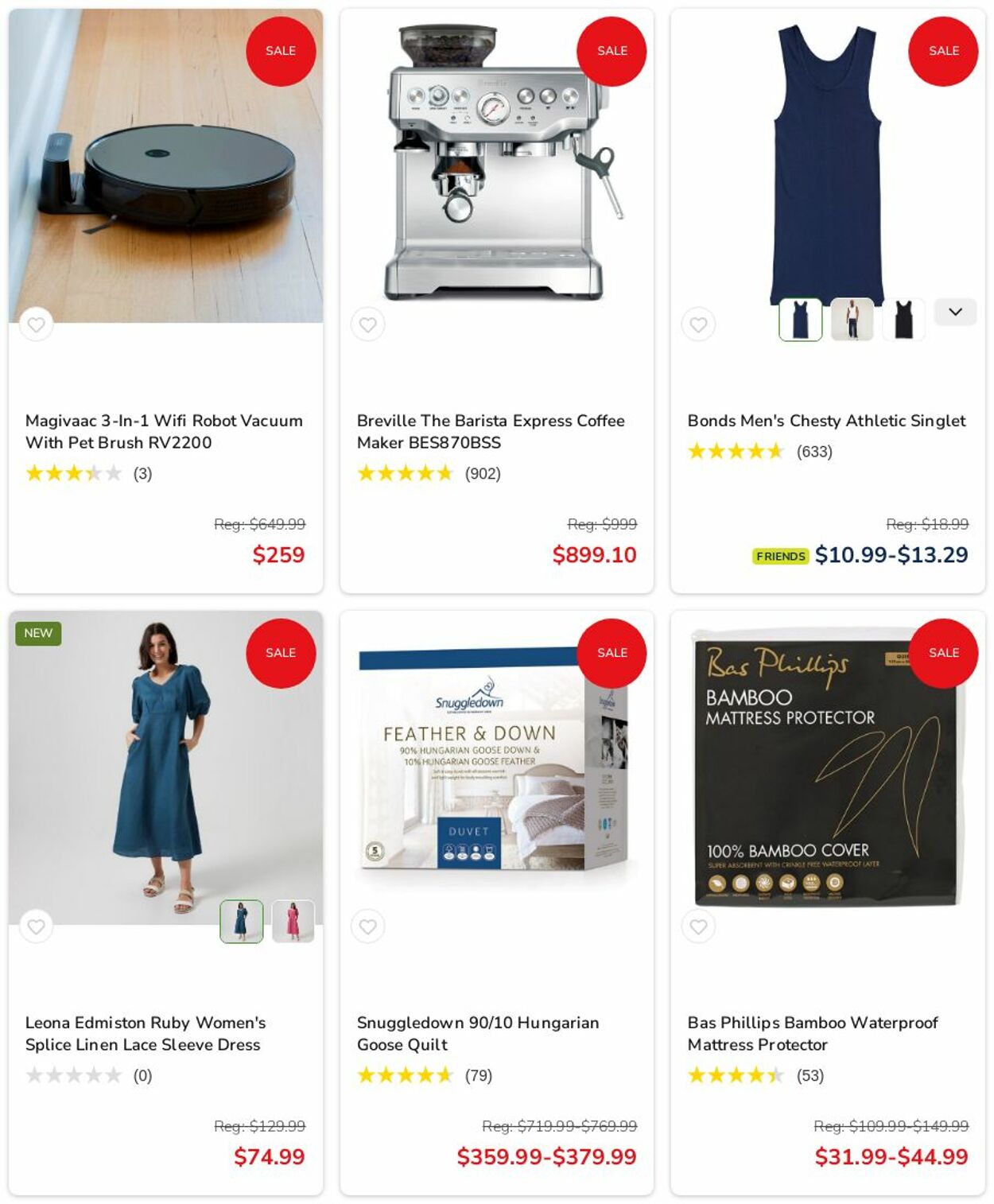Select pink colour variant of linen dress
This screenshot has width=994, height=1204.
point(293,922)
